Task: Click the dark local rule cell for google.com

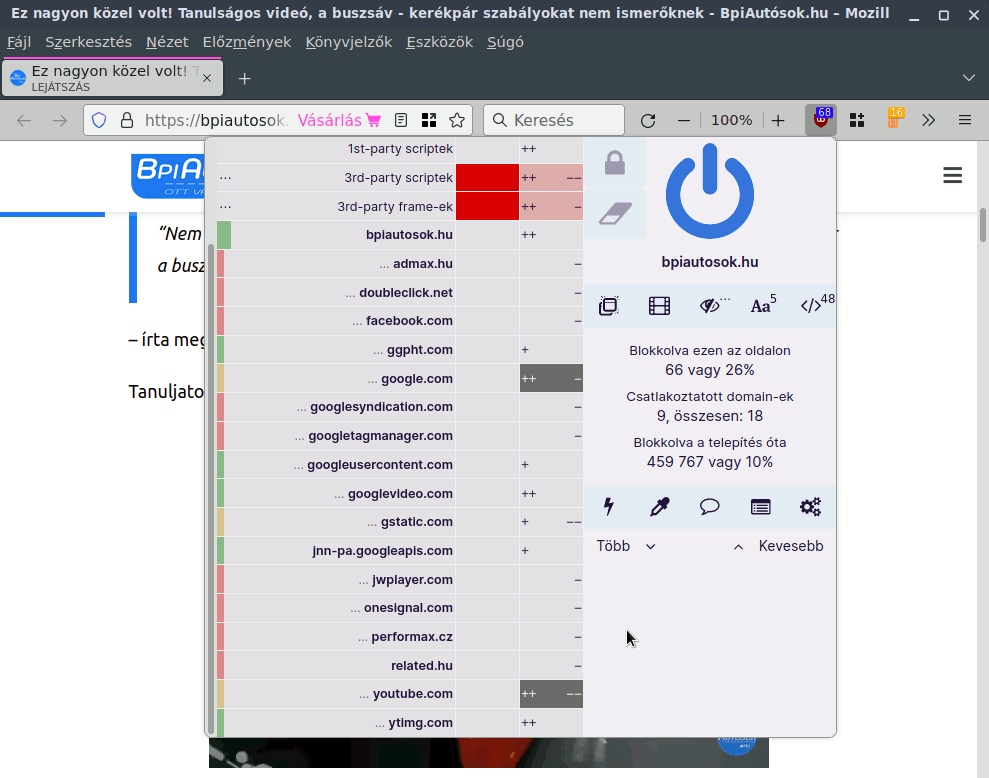Action: pyautogui.click(x=551, y=379)
